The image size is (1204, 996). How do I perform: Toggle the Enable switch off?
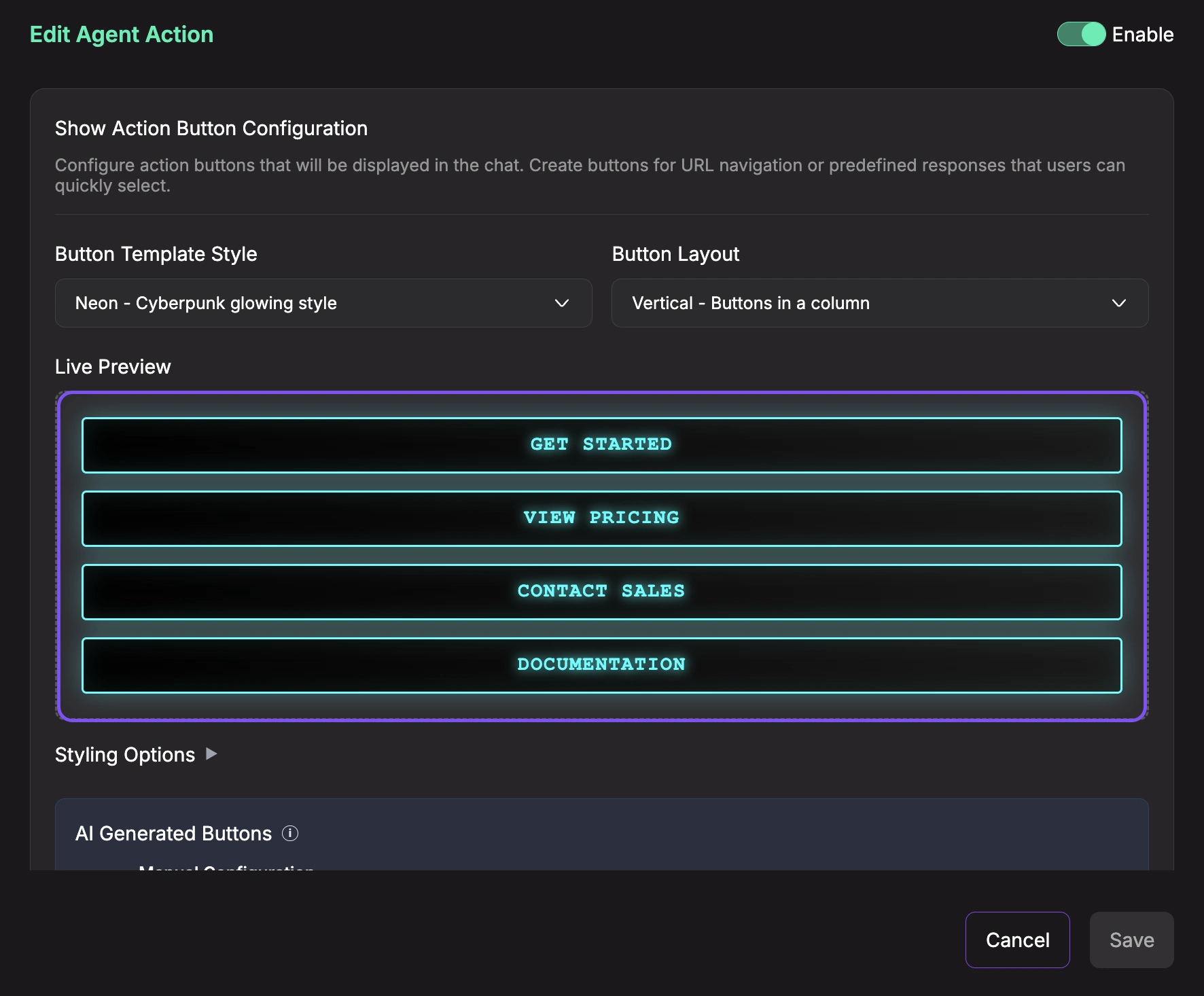click(x=1080, y=34)
